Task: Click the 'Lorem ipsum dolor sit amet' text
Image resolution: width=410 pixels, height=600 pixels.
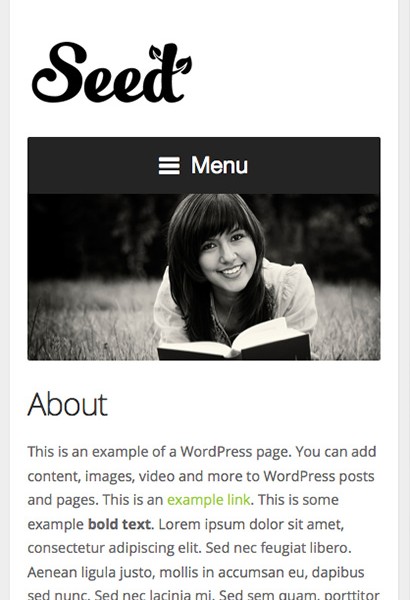Action: pyautogui.click(x=251, y=524)
